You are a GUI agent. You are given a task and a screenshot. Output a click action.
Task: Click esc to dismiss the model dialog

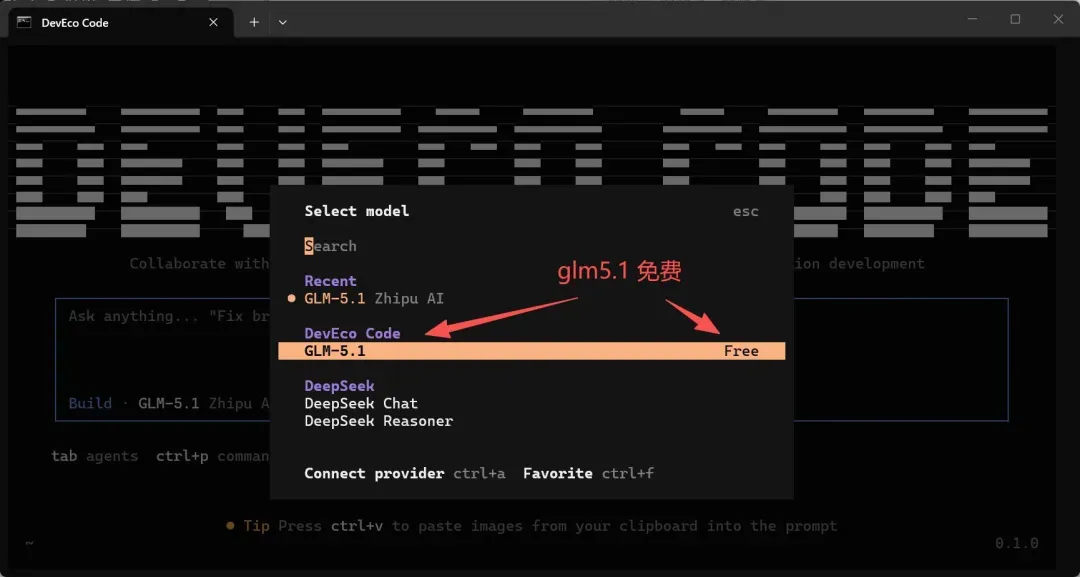click(x=745, y=211)
